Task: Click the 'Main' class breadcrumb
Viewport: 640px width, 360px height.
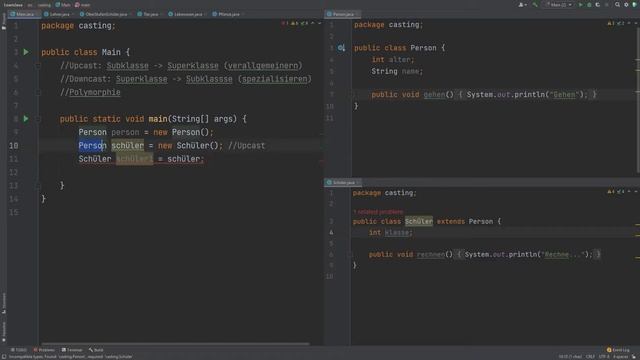Action: [x=62, y=5]
